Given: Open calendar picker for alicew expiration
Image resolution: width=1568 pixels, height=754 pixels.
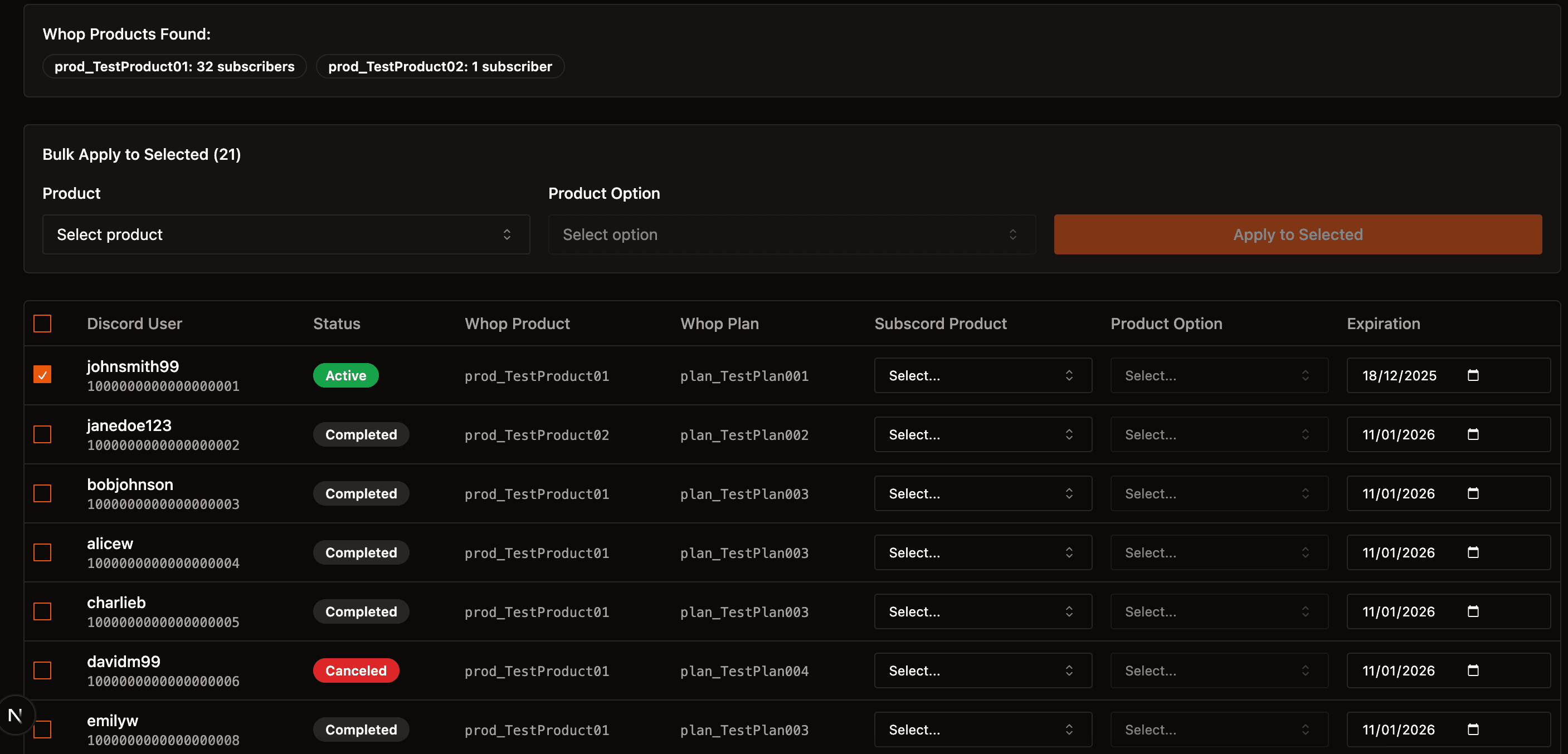Looking at the screenshot, I should tap(1472, 552).
